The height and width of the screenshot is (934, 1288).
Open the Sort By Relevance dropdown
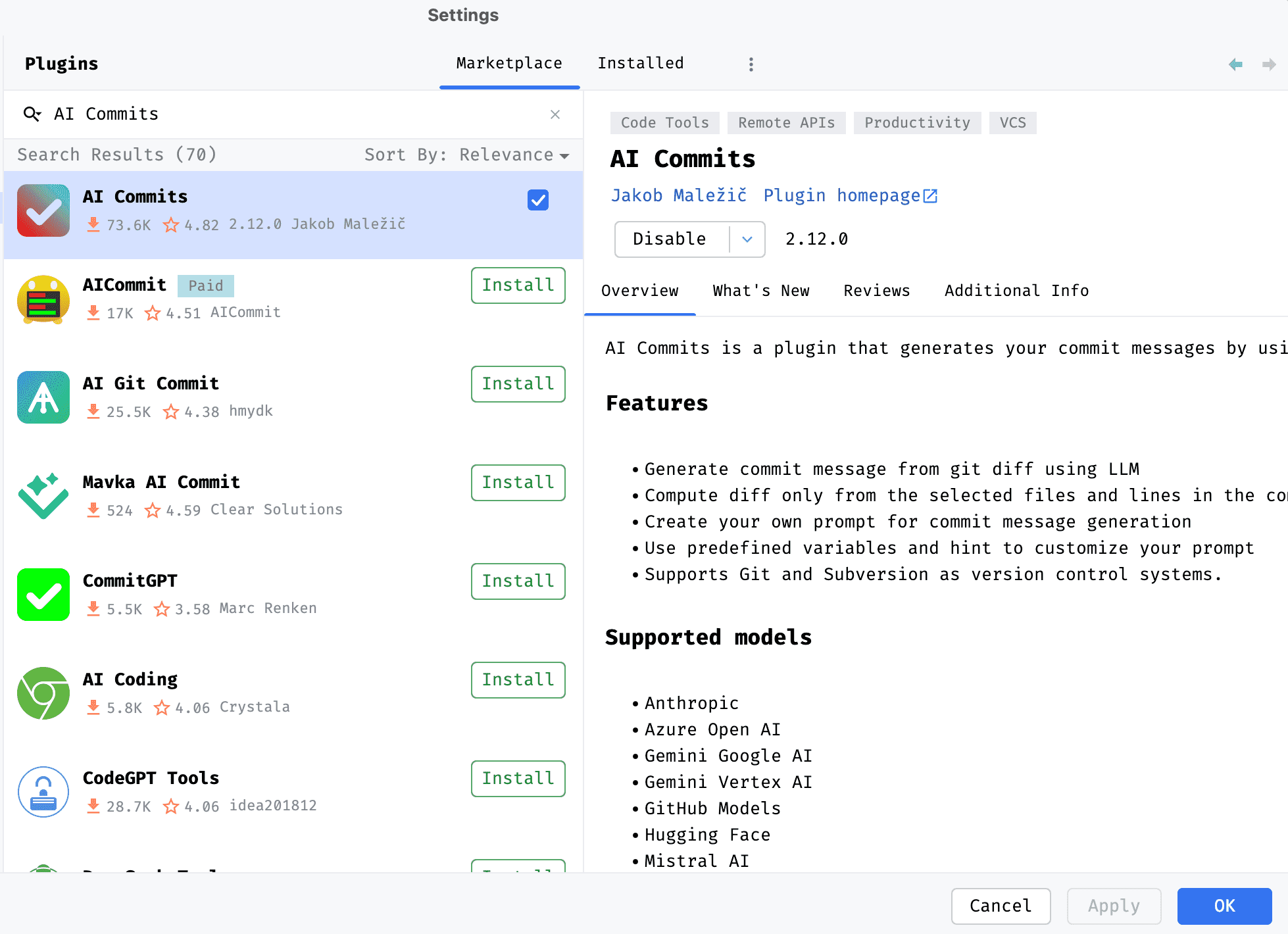pos(466,155)
